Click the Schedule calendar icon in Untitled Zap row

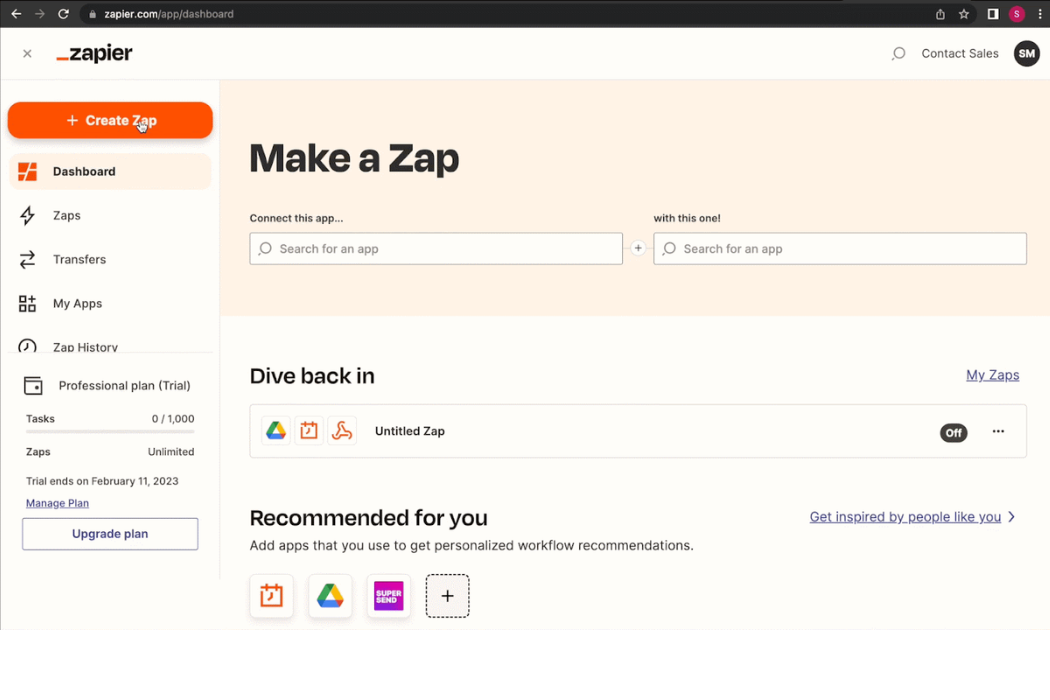tap(309, 431)
